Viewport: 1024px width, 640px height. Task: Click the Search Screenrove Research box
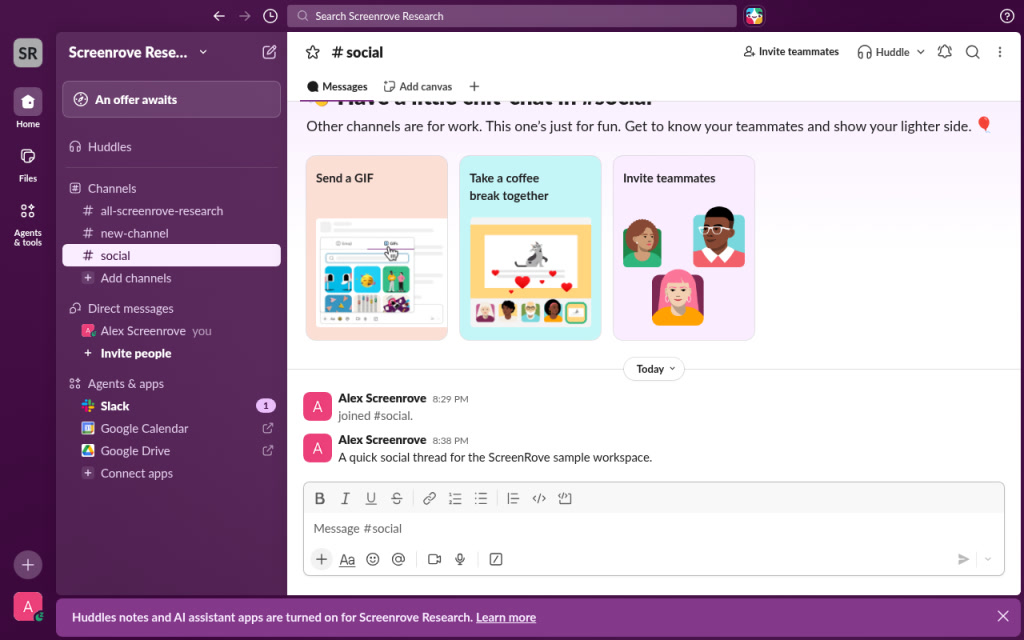pos(512,16)
